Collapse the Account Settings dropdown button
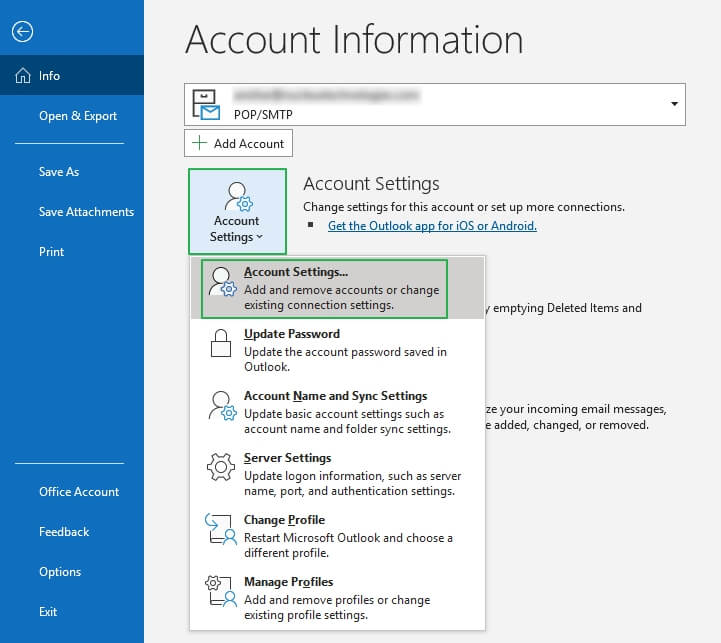Screen dimensions: 721x643 click(237, 212)
